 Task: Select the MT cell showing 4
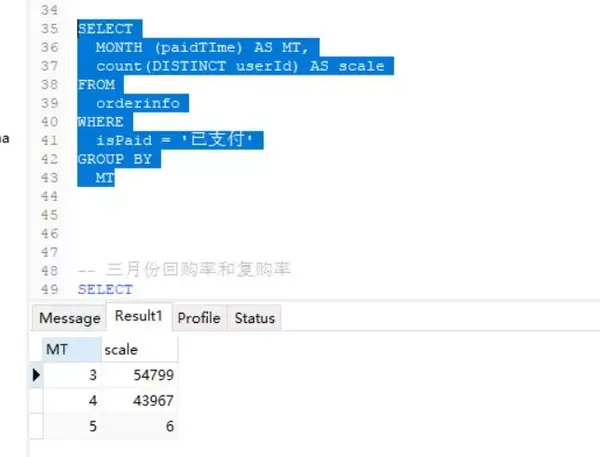click(x=72, y=400)
